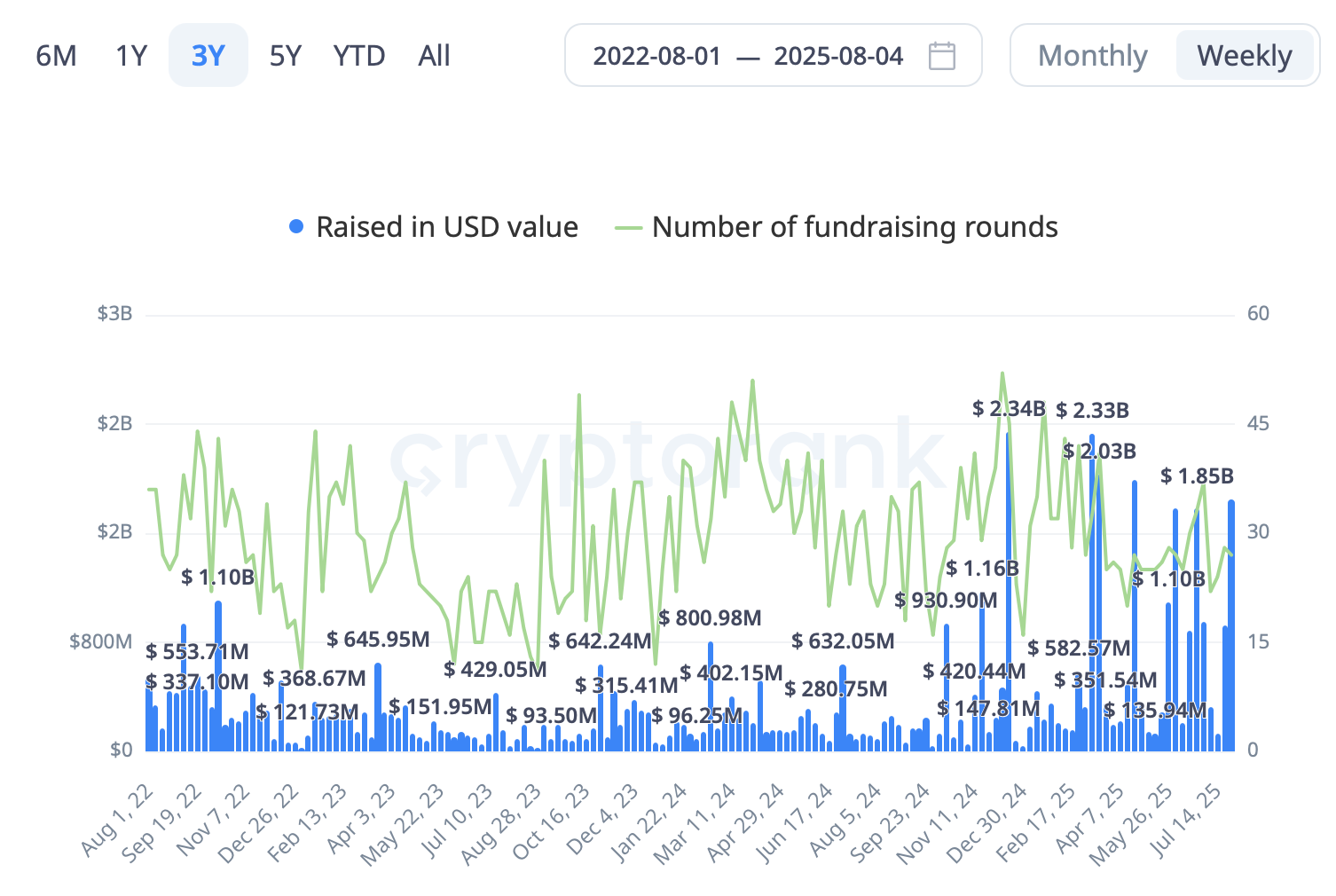Click the start date 2022-08-01
Viewport: 1336px width, 896px height.
tap(657, 56)
